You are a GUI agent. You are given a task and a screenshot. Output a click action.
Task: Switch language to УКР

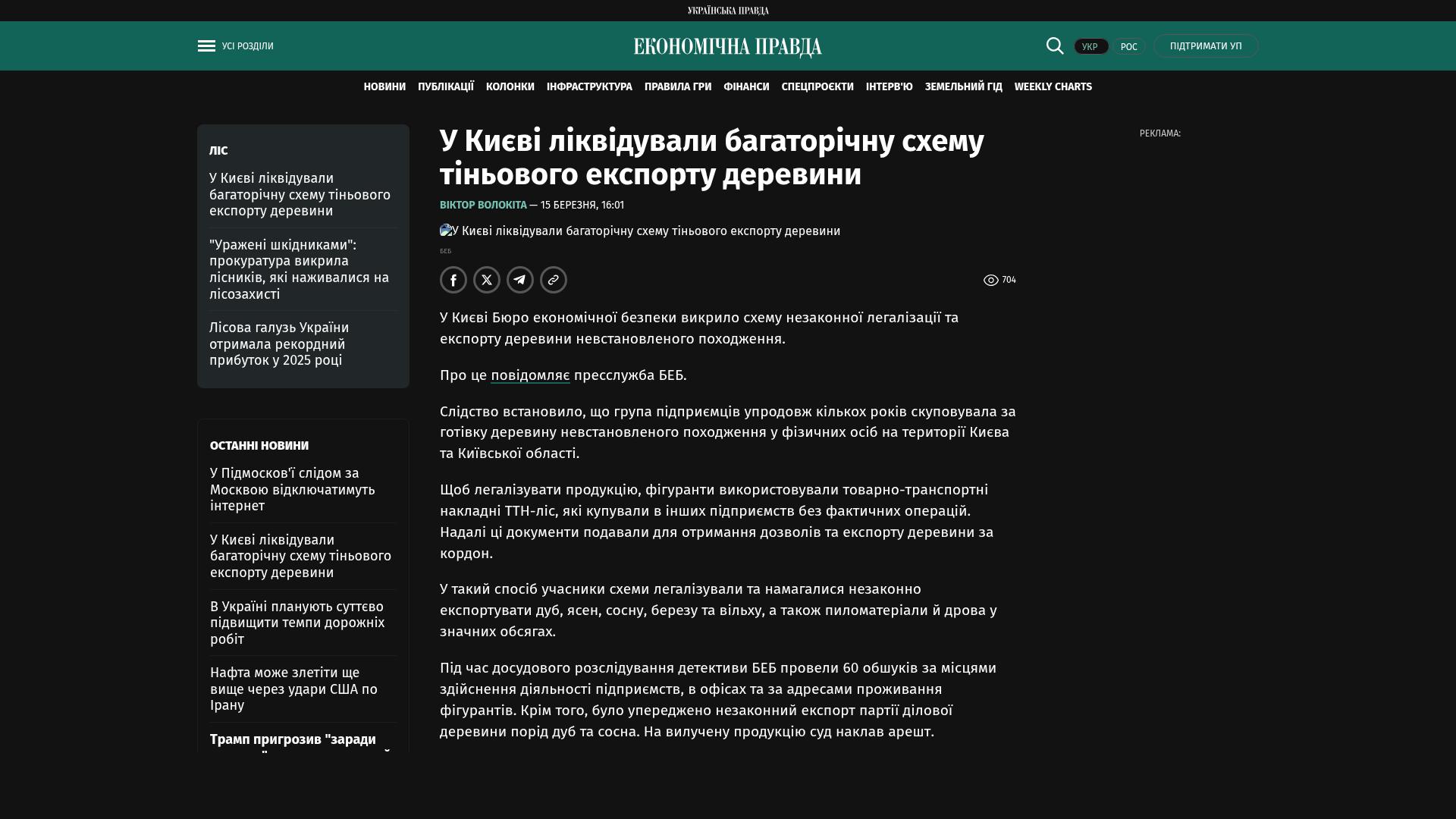click(1090, 47)
